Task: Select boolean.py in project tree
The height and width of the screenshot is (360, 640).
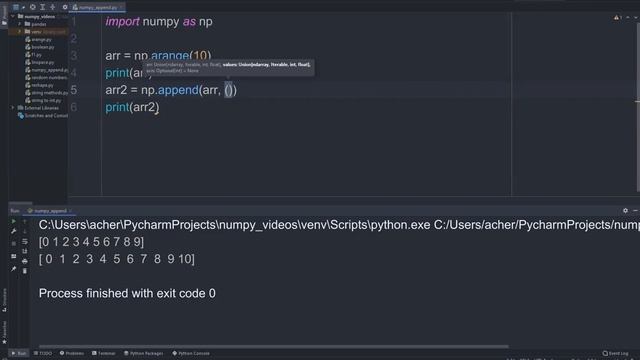Action: coord(40,47)
